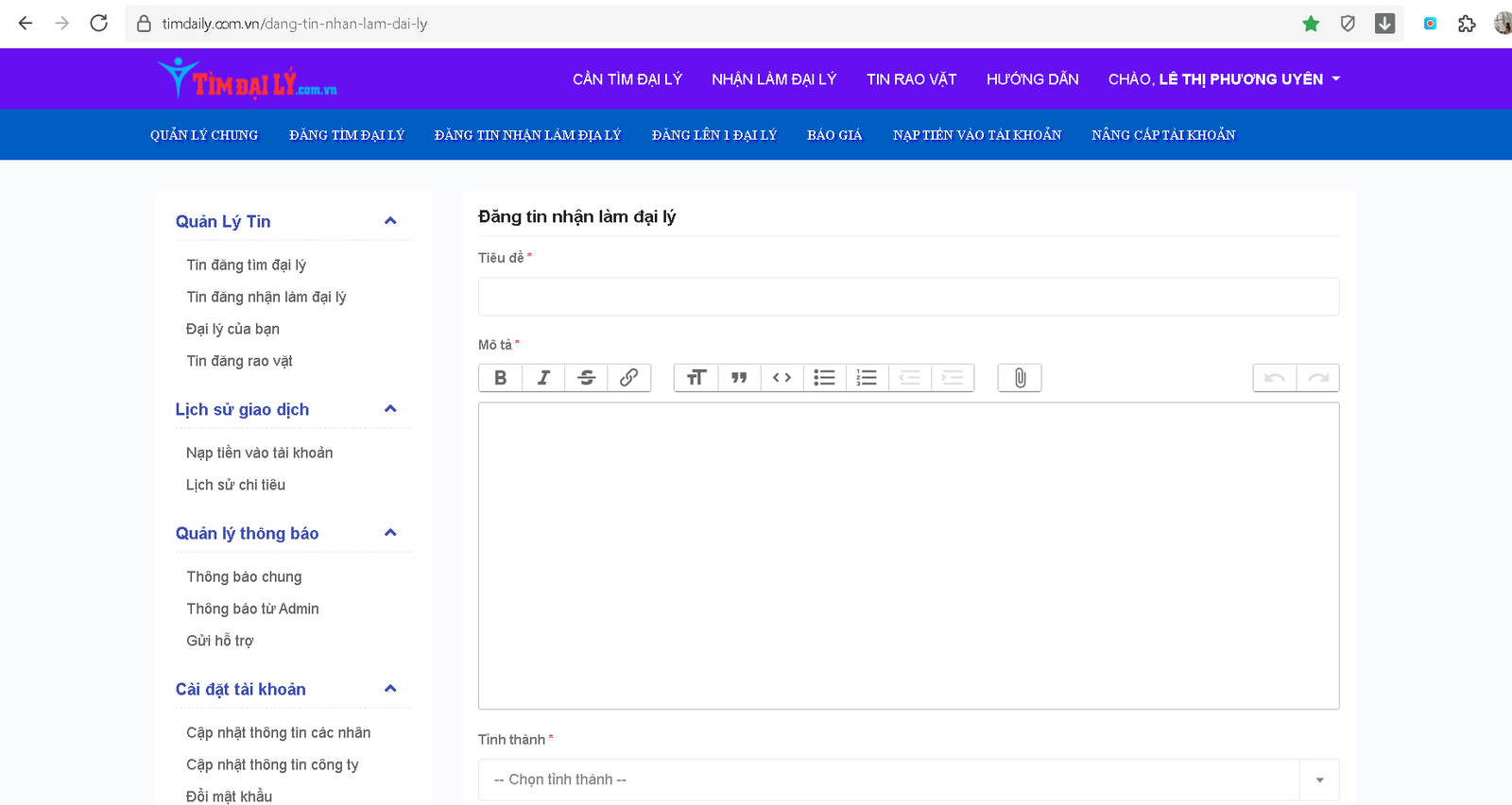
Task: Open NHẬN LÀM ĐẠI LÝ menu
Action: [774, 79]
